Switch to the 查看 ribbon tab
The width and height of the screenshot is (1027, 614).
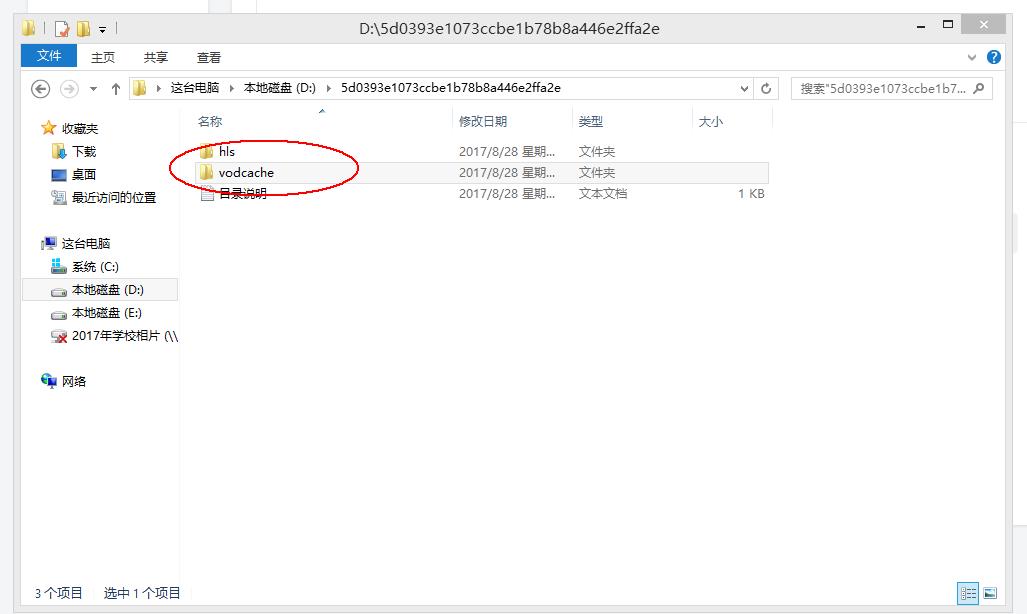[x=208, y=56]
